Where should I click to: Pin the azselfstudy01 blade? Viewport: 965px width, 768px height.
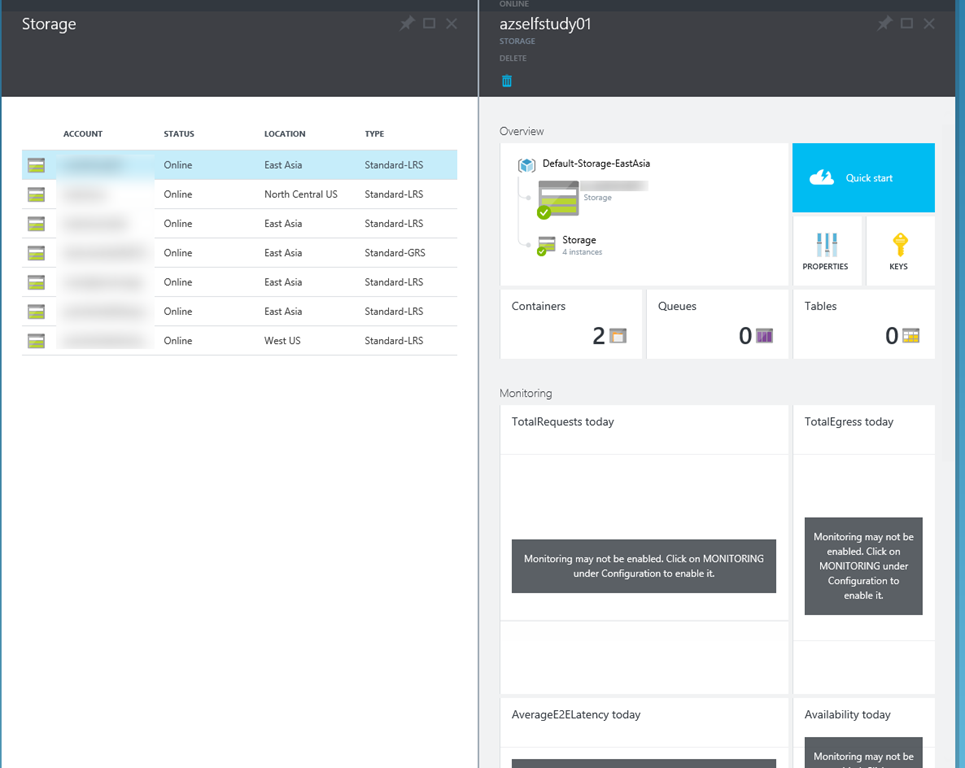884,23
